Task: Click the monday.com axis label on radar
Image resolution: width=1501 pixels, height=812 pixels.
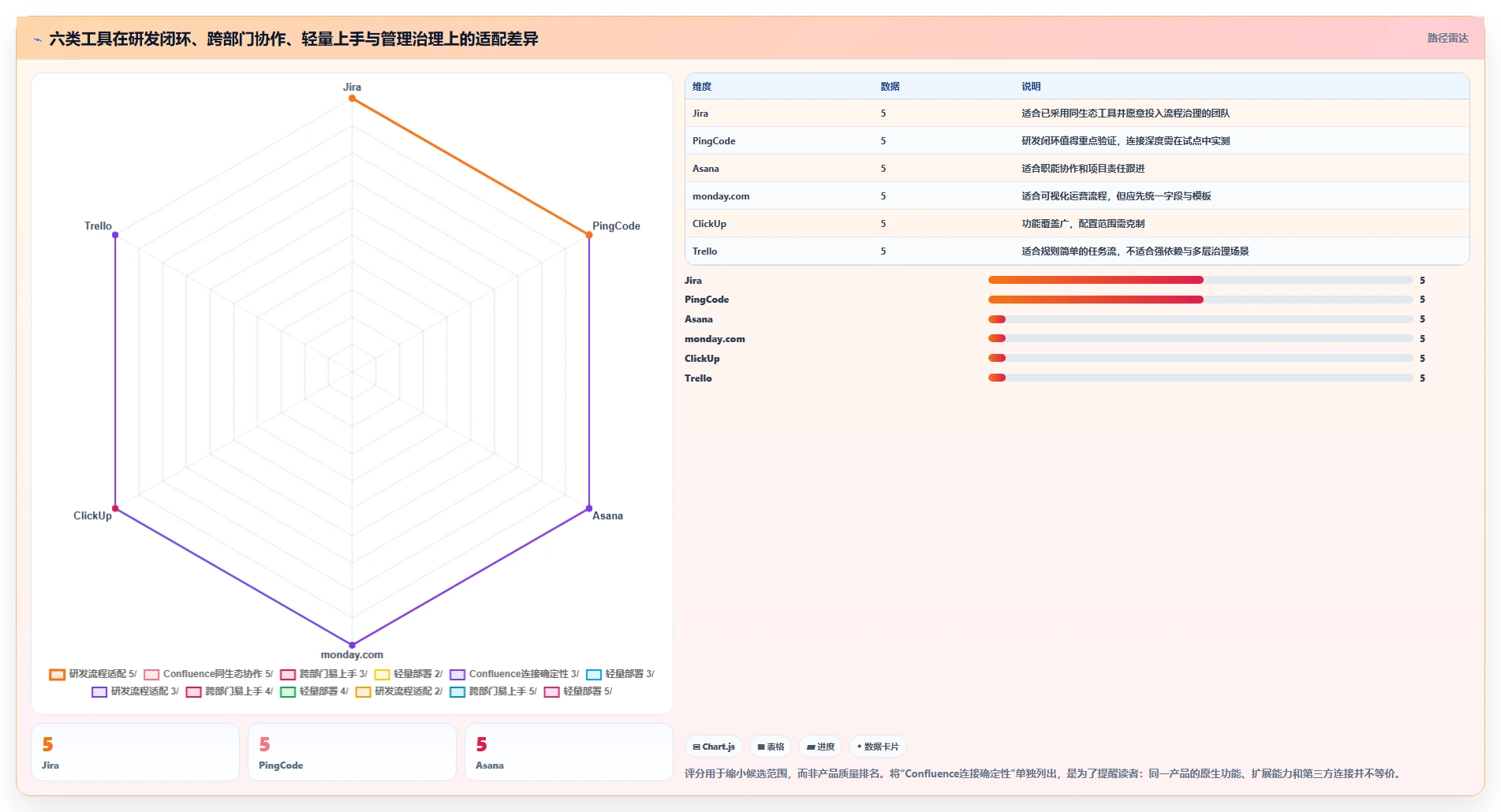Action: [x=352, y=655]
